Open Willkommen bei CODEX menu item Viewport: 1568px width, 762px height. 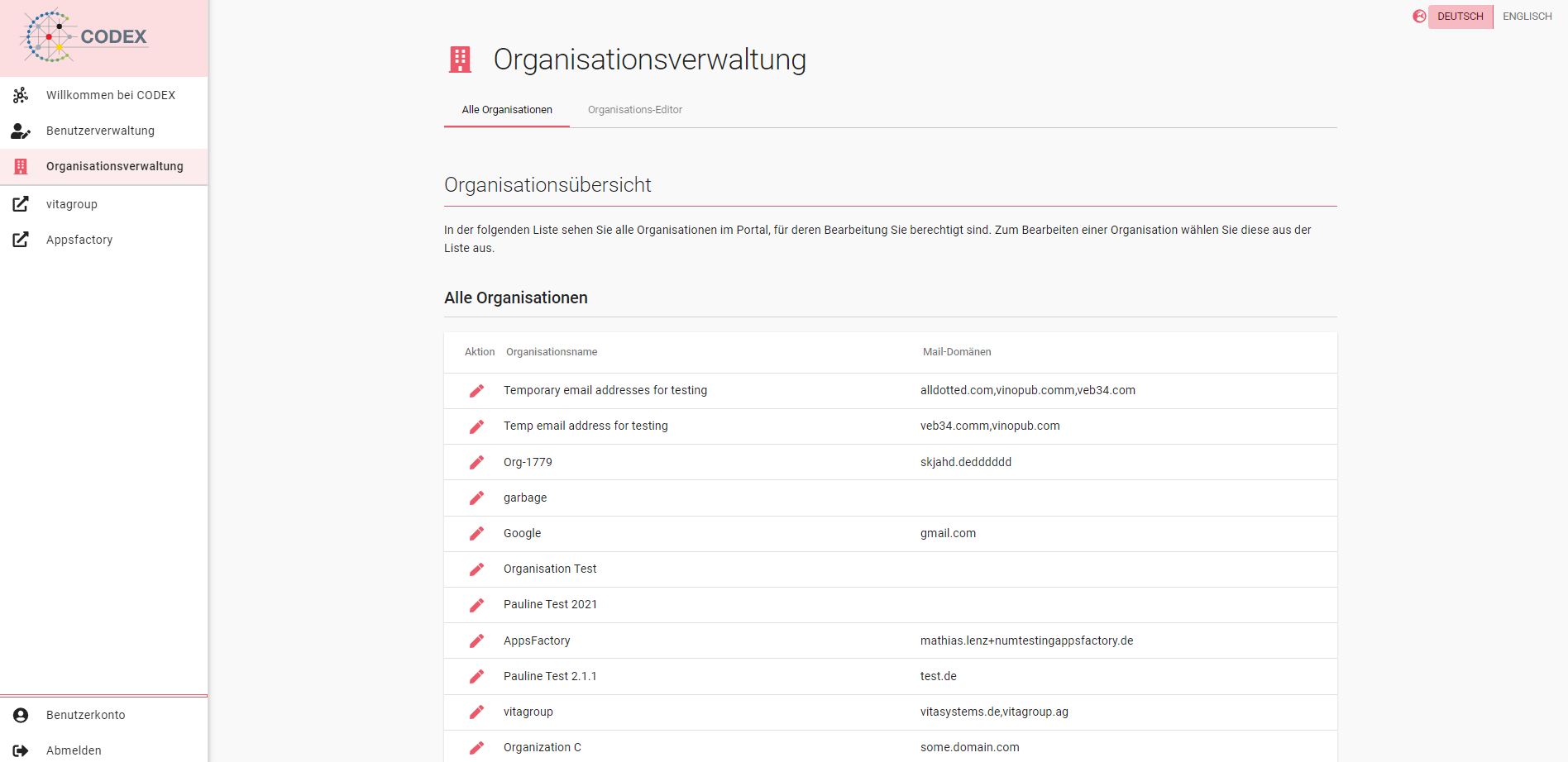[104, 95]
